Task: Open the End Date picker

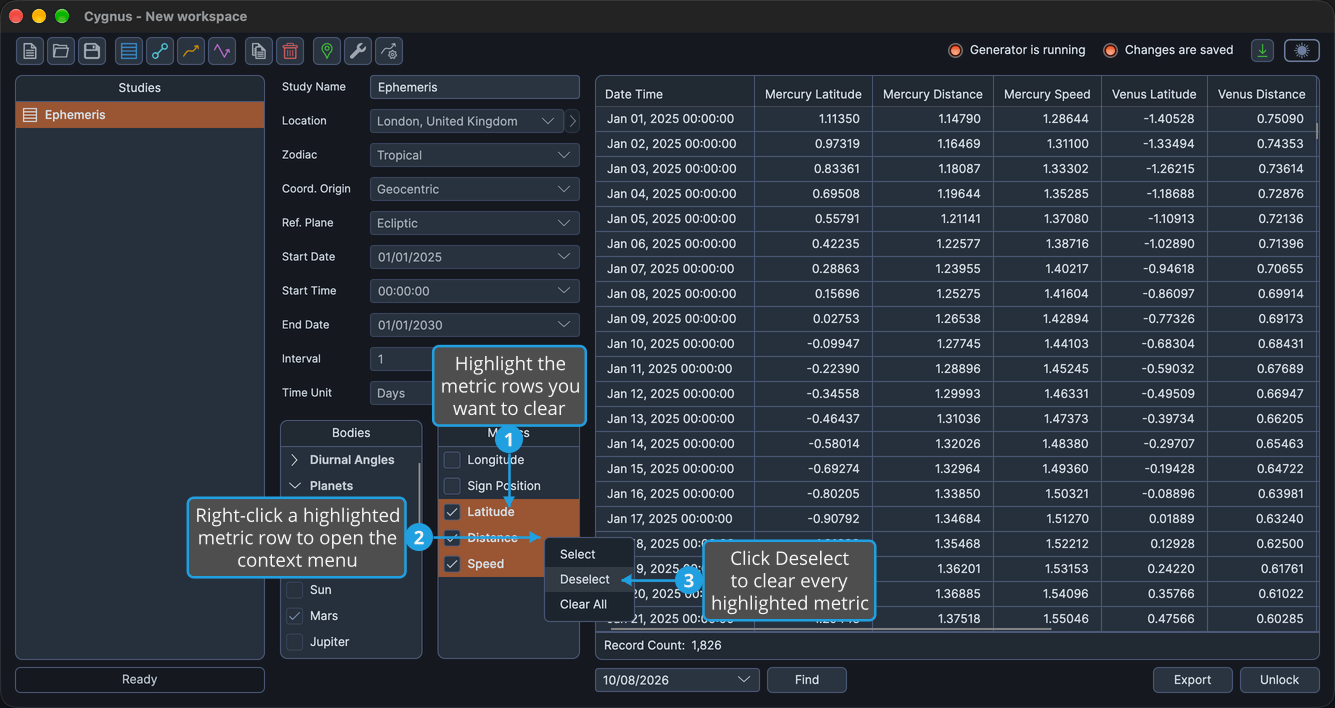Action: (x=475, y=325)
